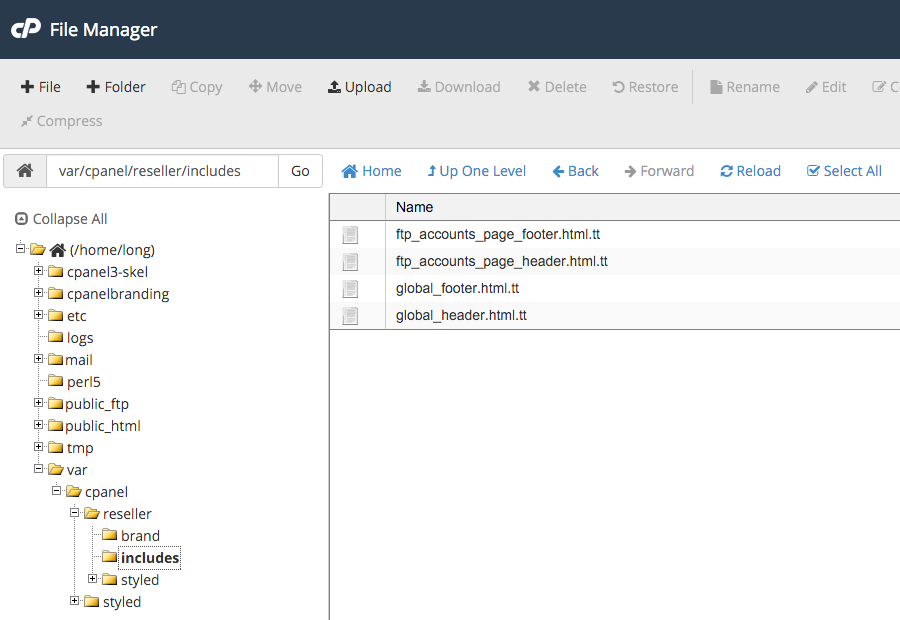Click the Reload icon button
900x620 pixels.
(x=750, y=171)
